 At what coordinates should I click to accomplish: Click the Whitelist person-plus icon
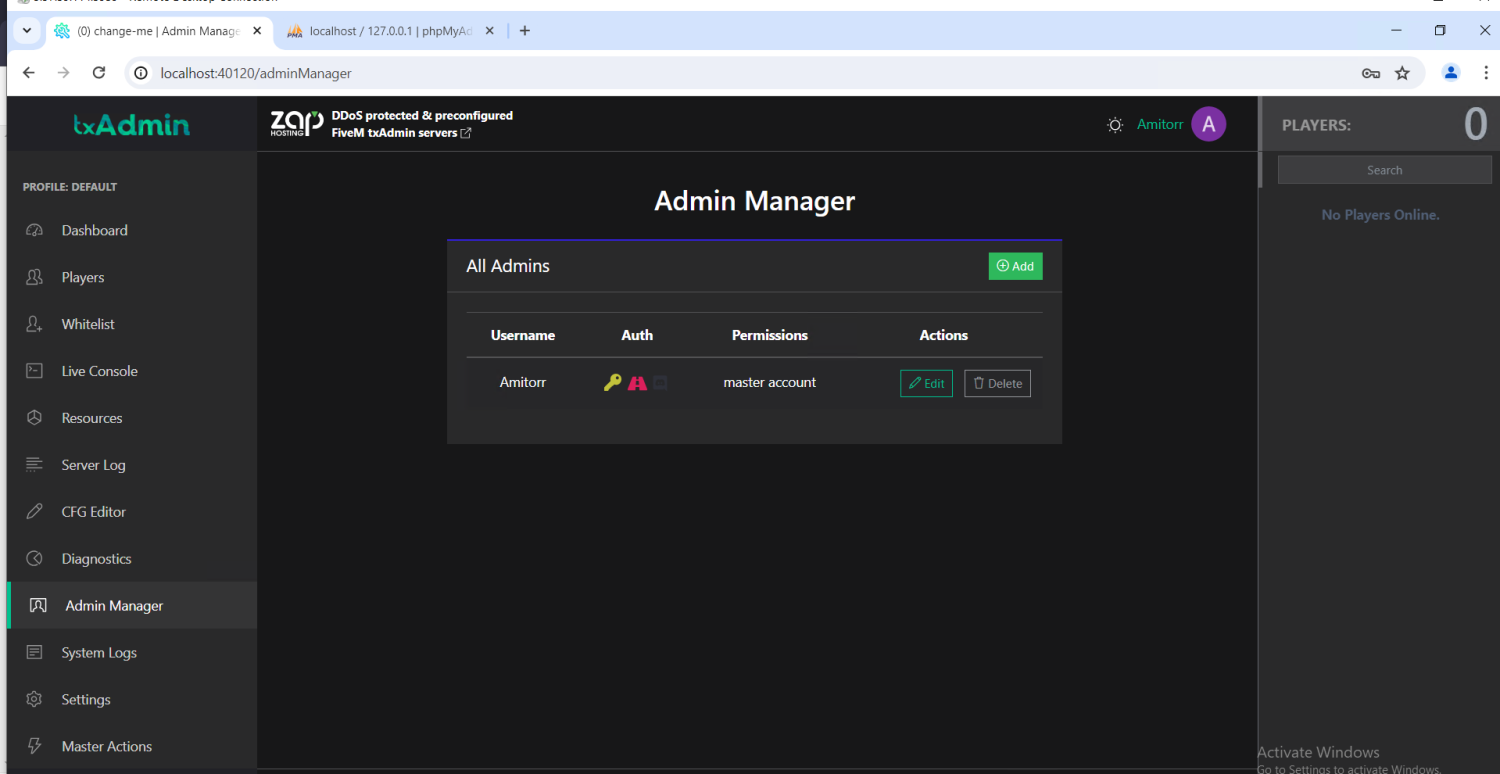tap(34, 324)
